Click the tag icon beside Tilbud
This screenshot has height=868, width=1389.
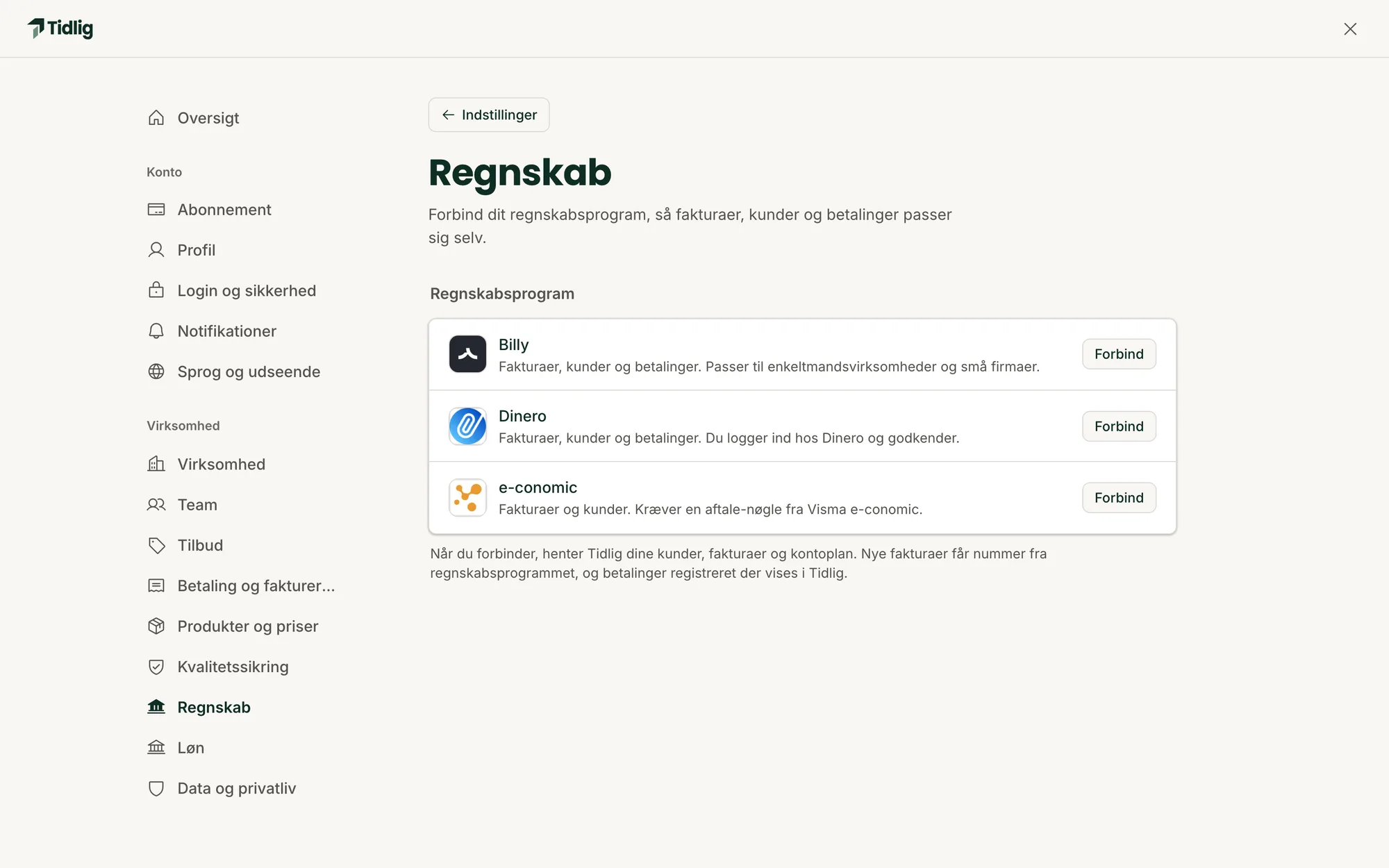(156, 545)
